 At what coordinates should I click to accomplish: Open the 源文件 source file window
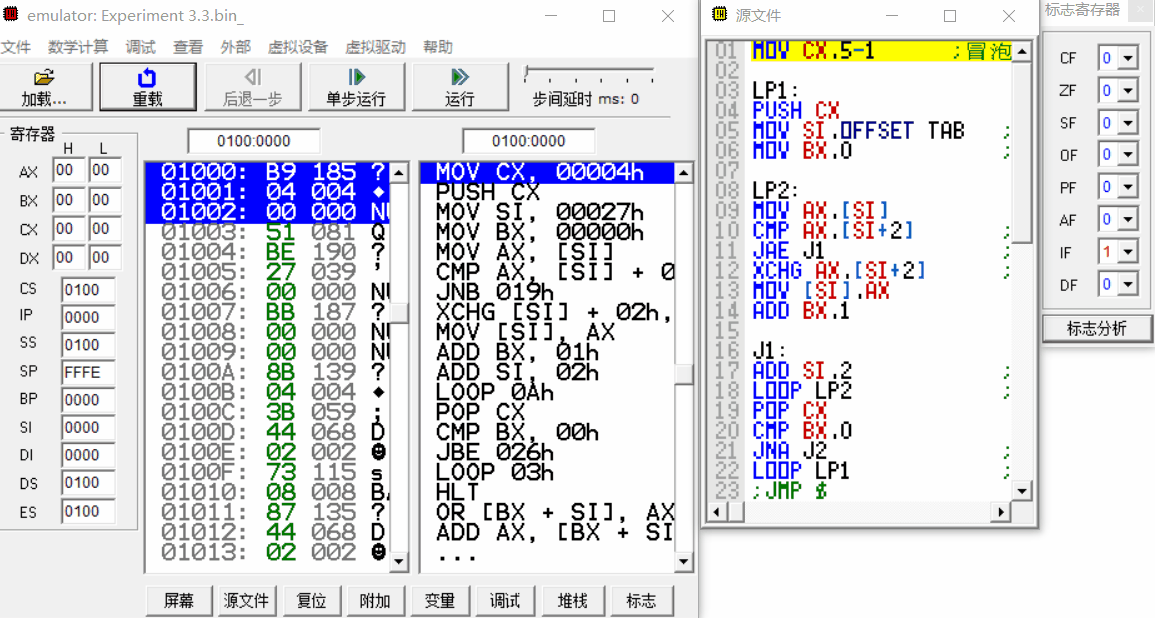tap(245, 600)
